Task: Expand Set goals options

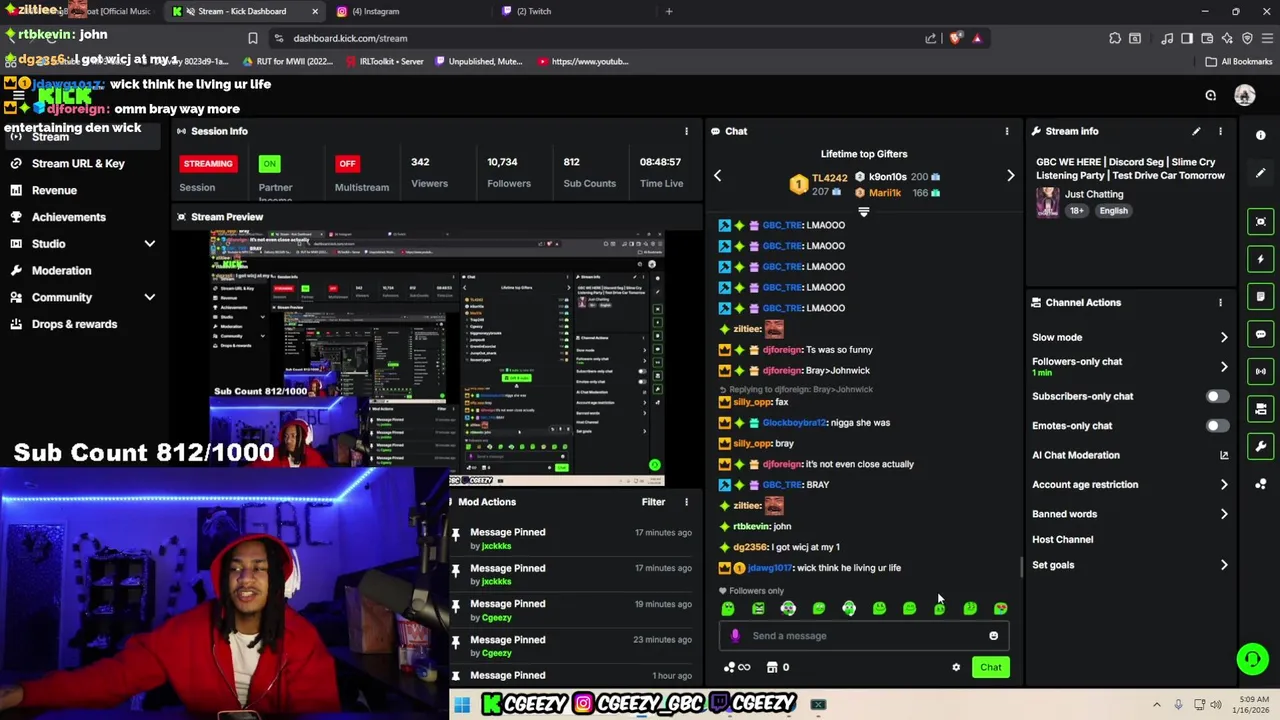Action: (x=1224, y=565)
